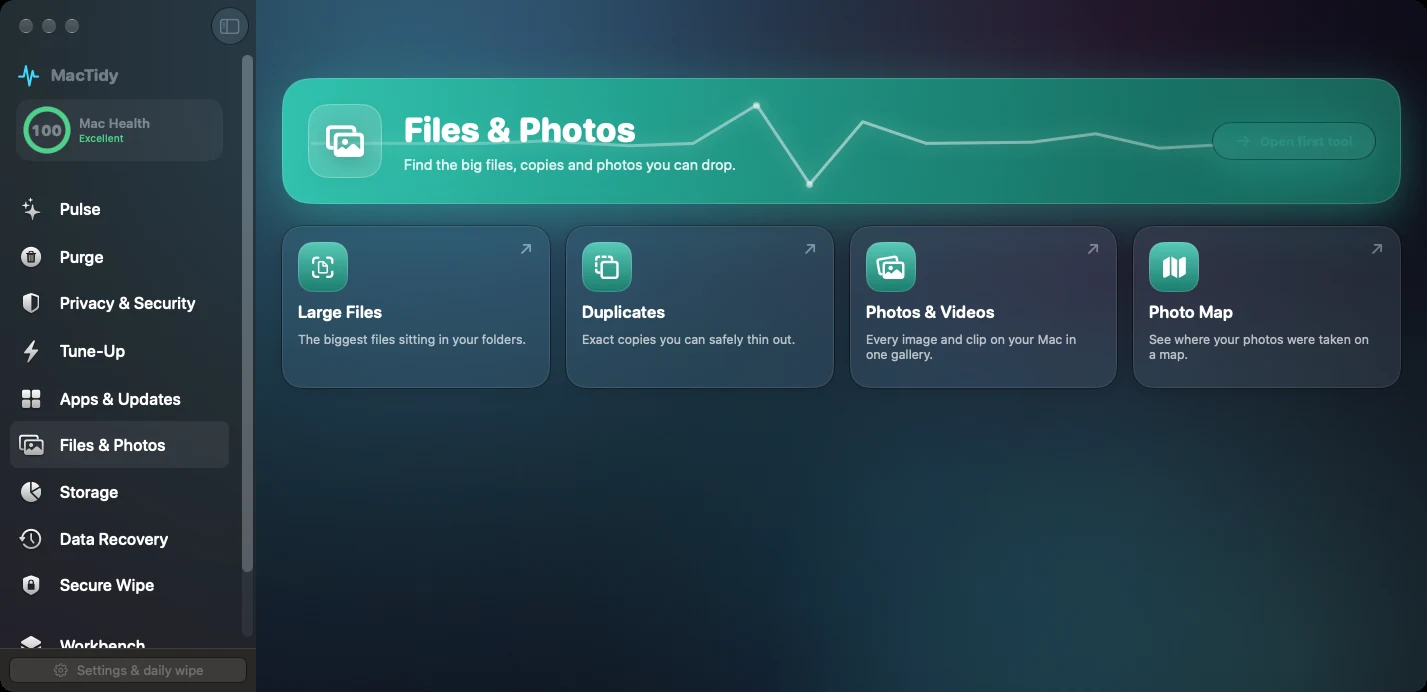Click the Mac Health Excellent status text
Image resolution: width=1427 pixels, height=692 pixels.
click(x=102, y=139)
